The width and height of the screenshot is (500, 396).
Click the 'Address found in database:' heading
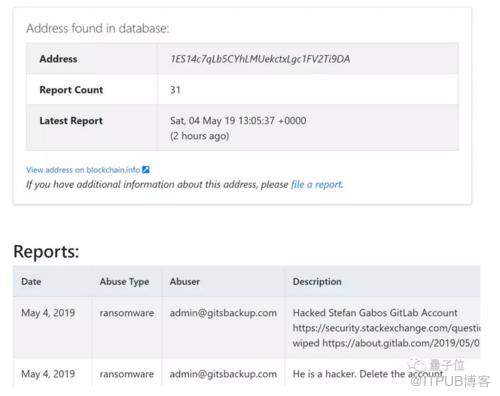[x=98, y=28]
